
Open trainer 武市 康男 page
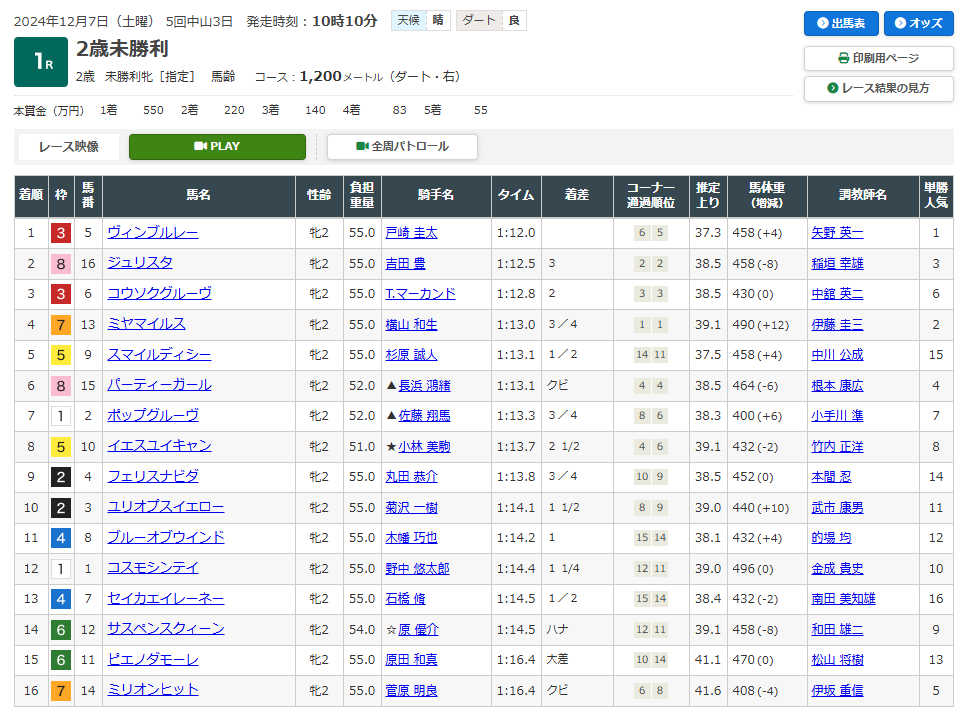point(837,507)
